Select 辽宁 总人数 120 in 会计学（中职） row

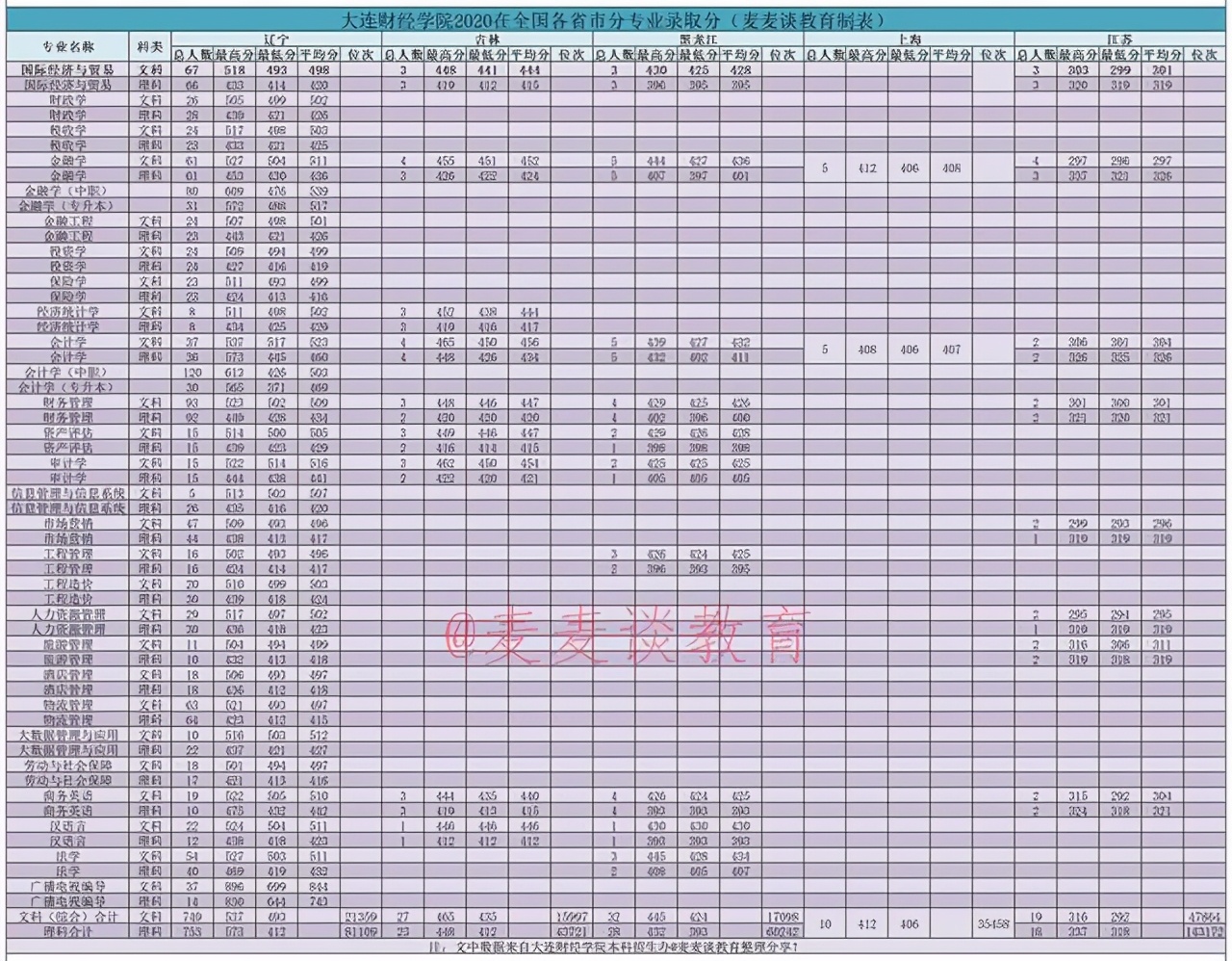(x=192, y=372)
